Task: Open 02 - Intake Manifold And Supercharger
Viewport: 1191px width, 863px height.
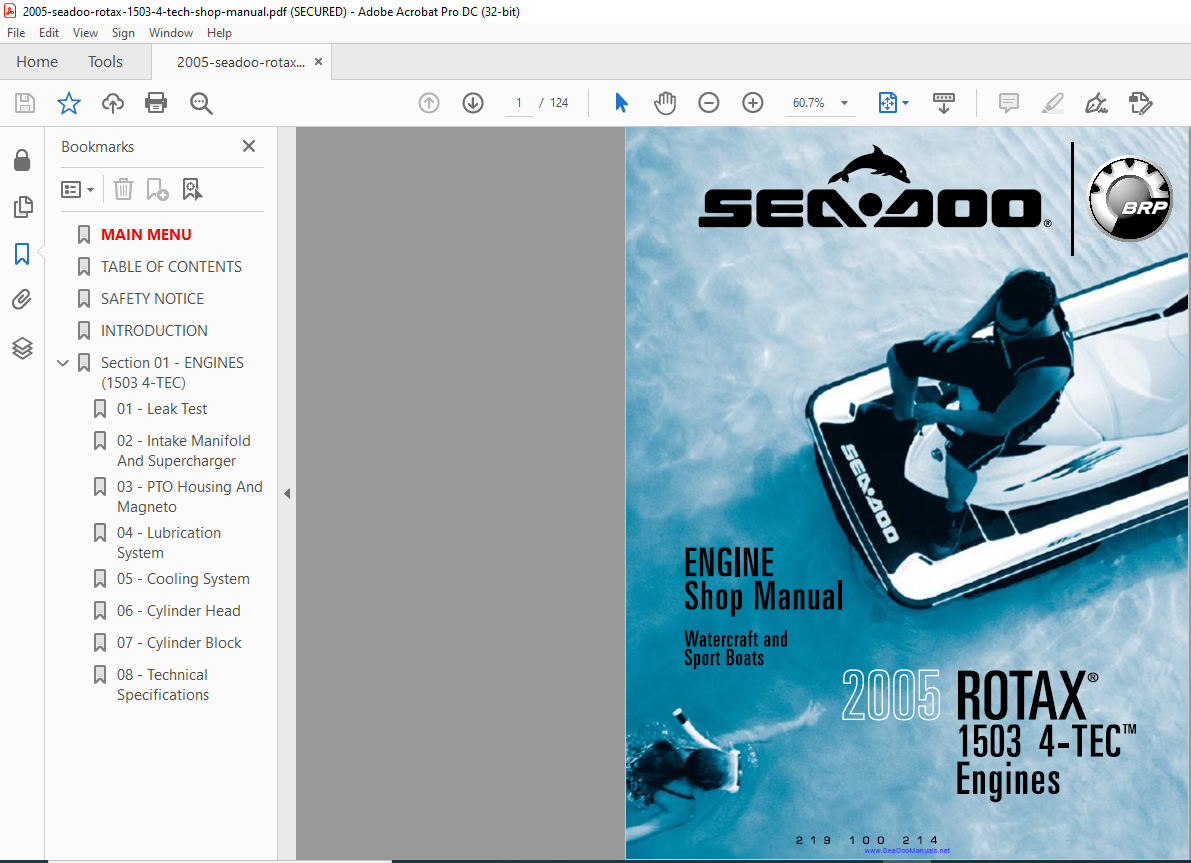Action: pos(184,450)
